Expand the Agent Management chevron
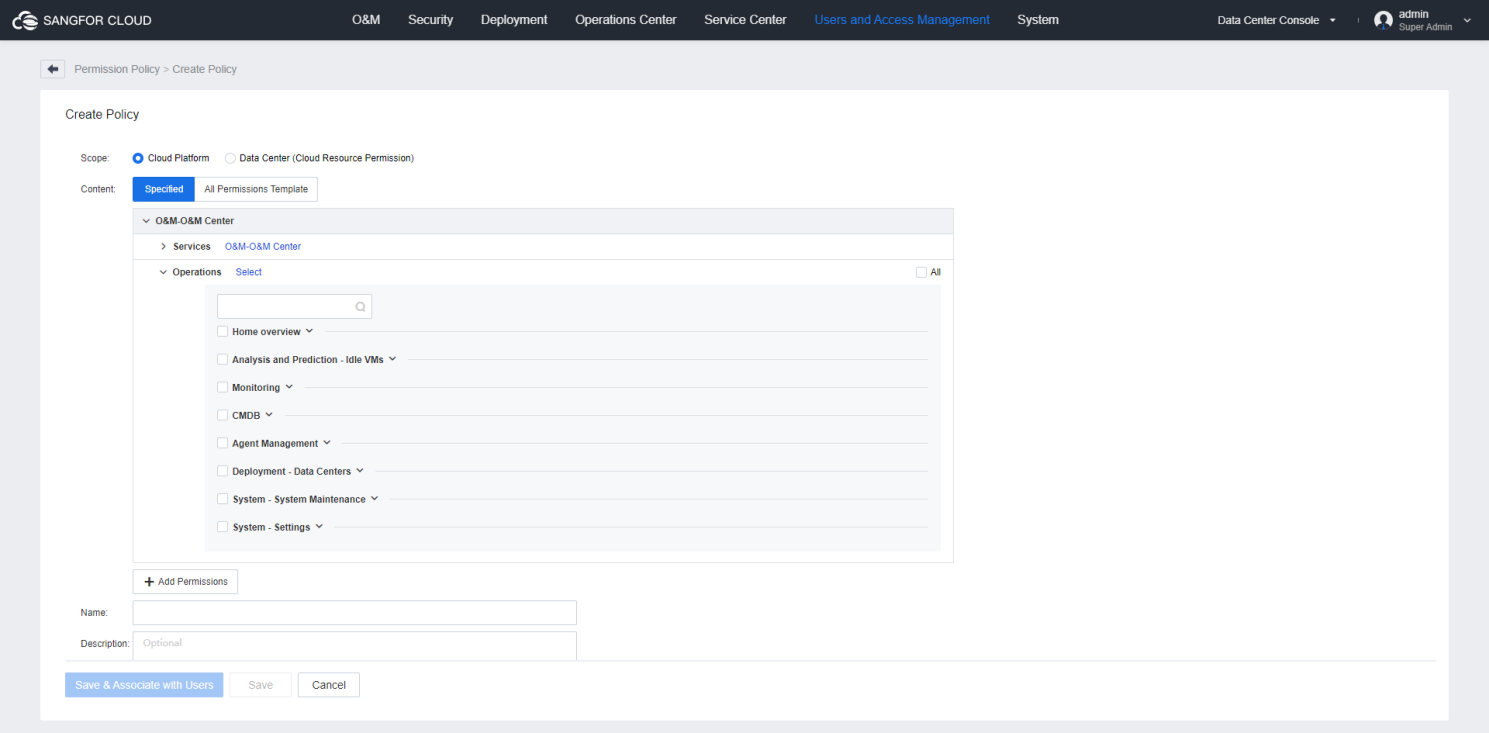 pyautogui.click(x=327, y=443)
